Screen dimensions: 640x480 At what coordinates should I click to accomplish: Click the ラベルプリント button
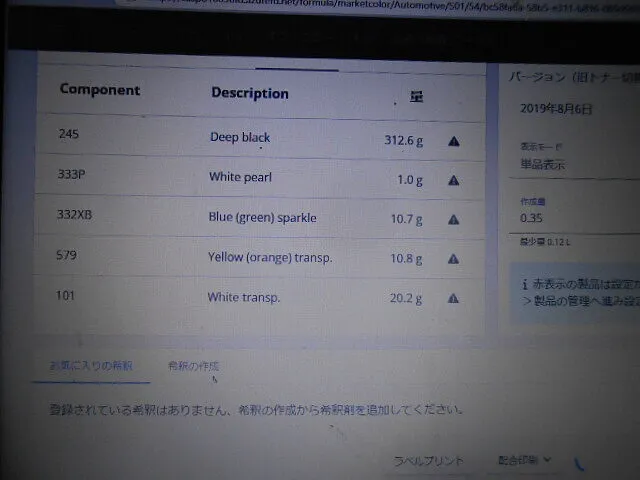click(428, 460)
